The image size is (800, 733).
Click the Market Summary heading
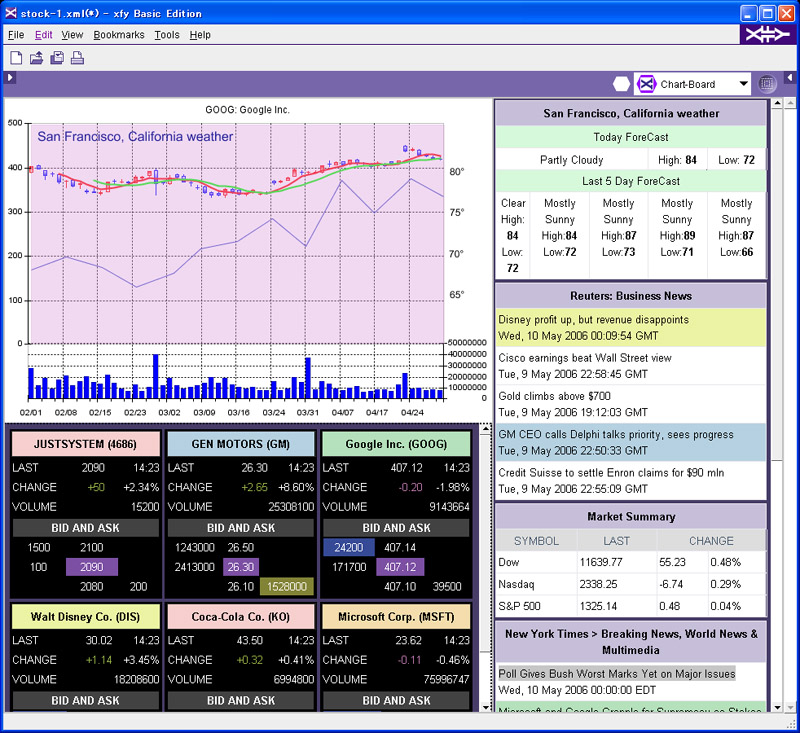coord(631,517)
